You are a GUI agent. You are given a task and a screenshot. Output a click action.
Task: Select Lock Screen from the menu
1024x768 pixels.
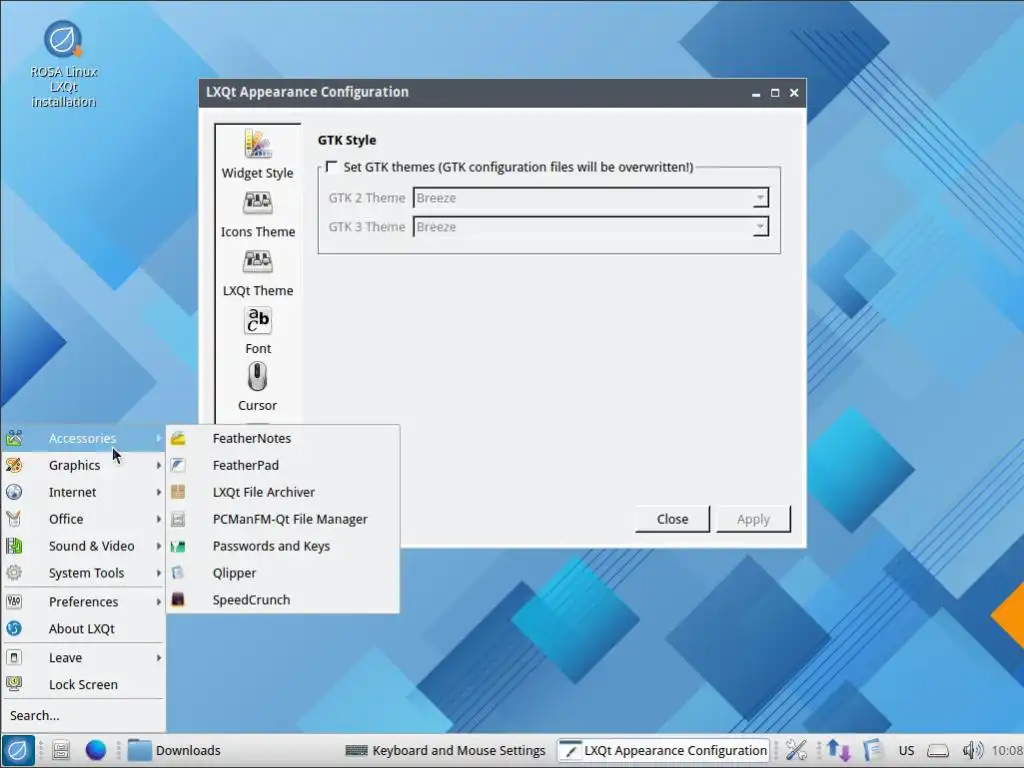[x=83, y=684]
